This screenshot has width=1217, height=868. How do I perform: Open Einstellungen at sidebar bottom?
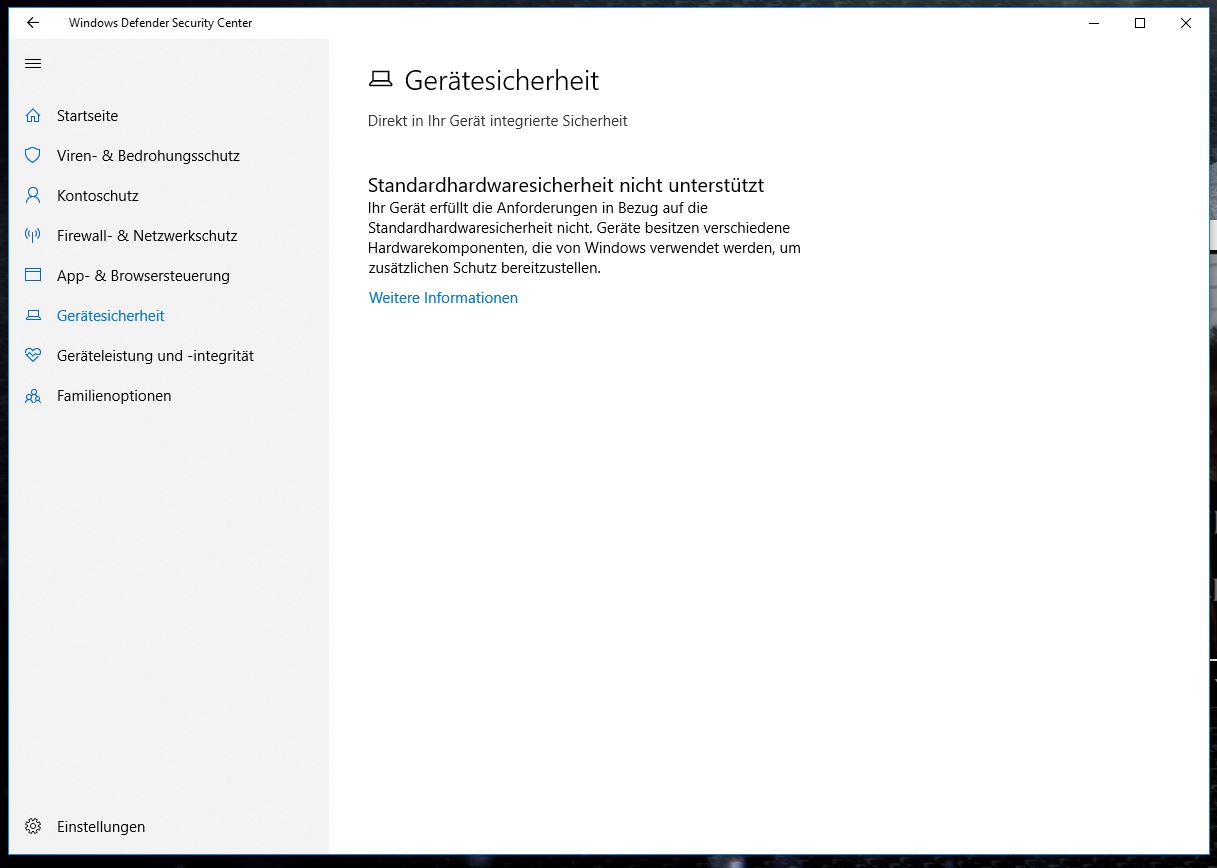(169, 827)
